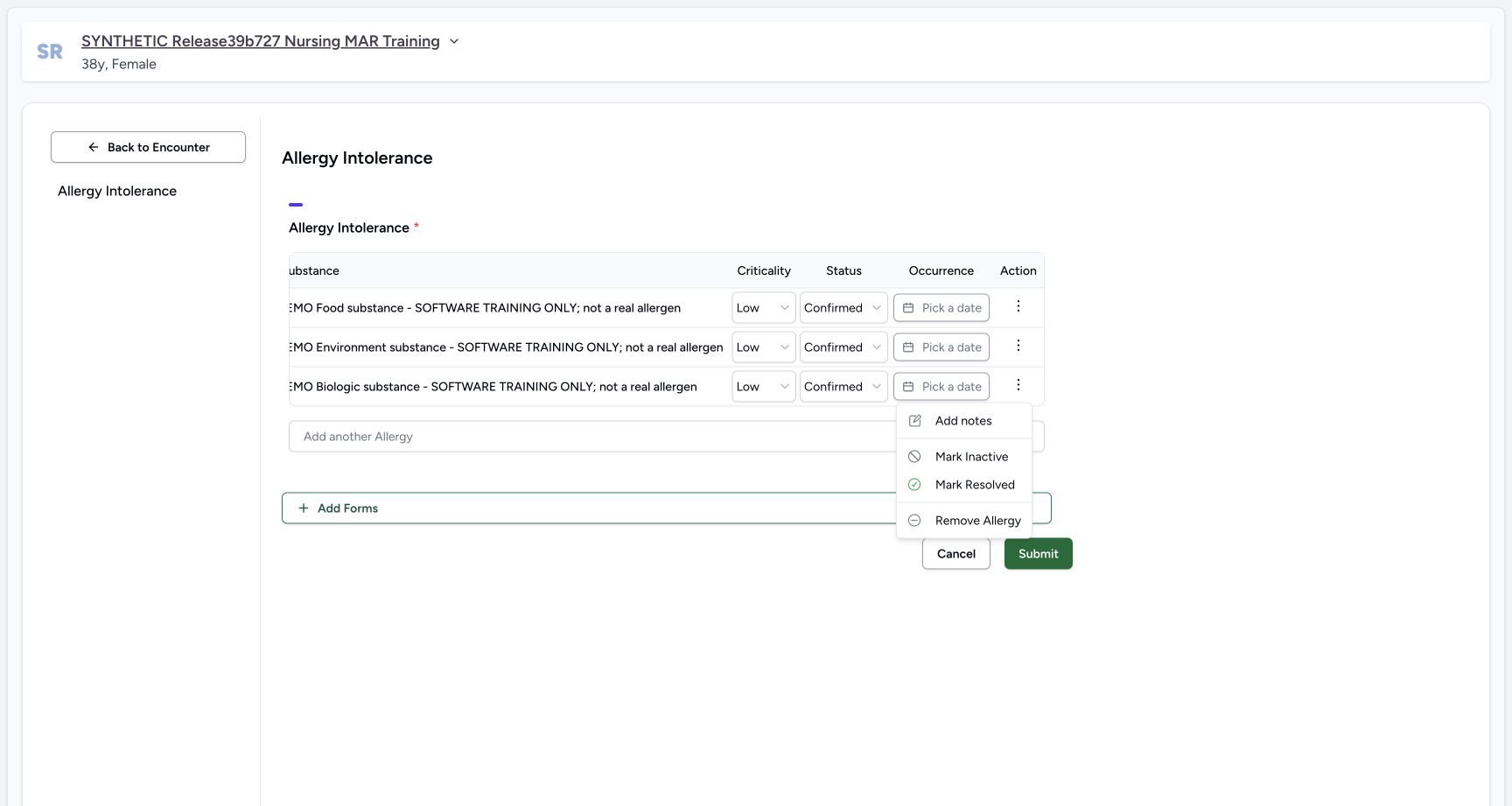This screenshot has height=806, width=1512.
Task: Pick an occurrence date for Environment substance
Action: (x=941, y=347)
